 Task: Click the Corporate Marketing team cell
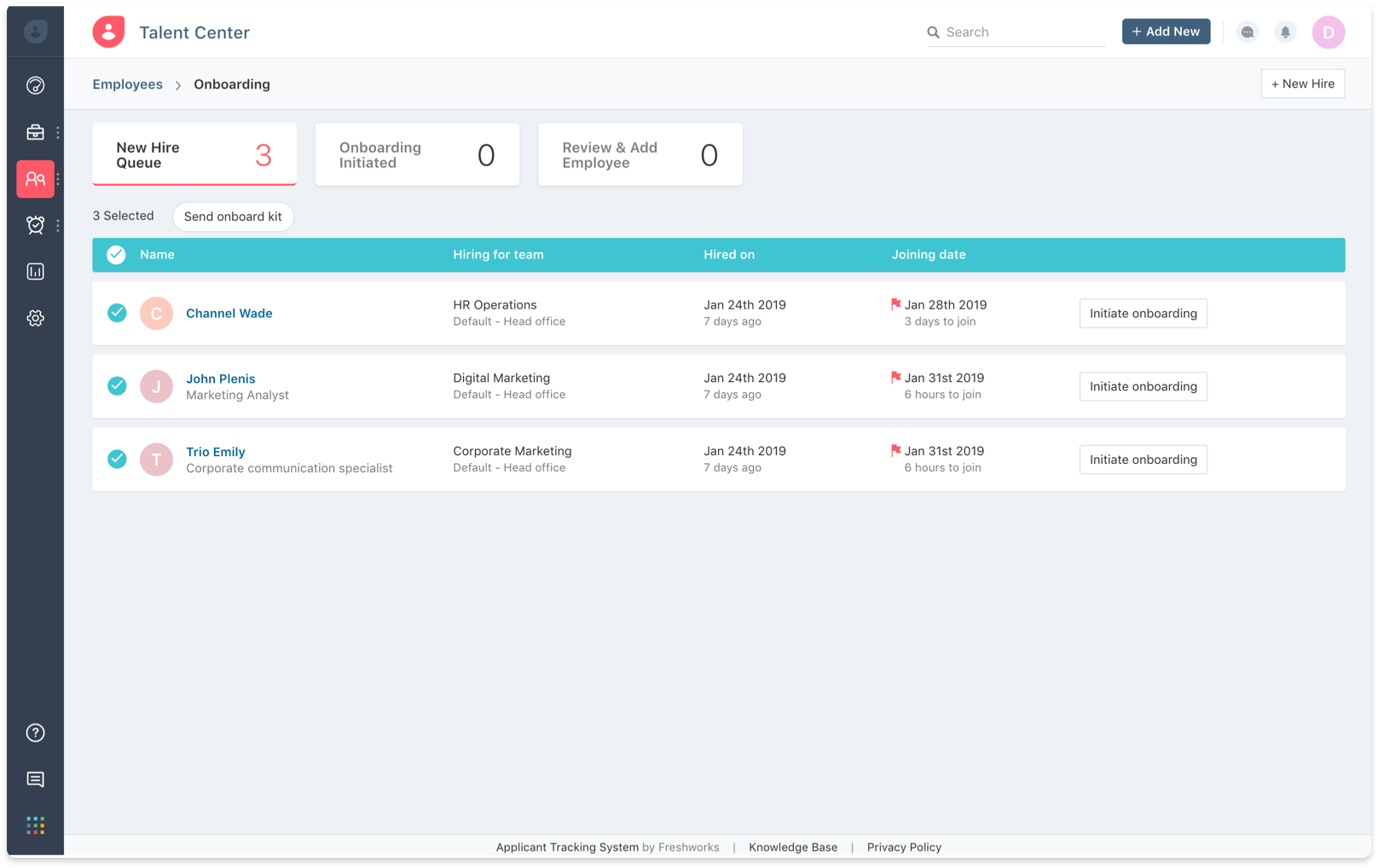pos(512,451)
